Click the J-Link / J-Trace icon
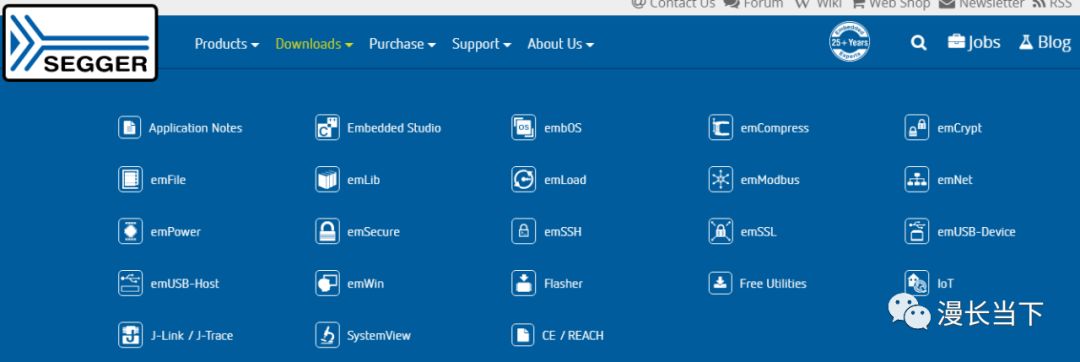The height and width of the screenshot is (362, 1080). (x=130, y=335)
